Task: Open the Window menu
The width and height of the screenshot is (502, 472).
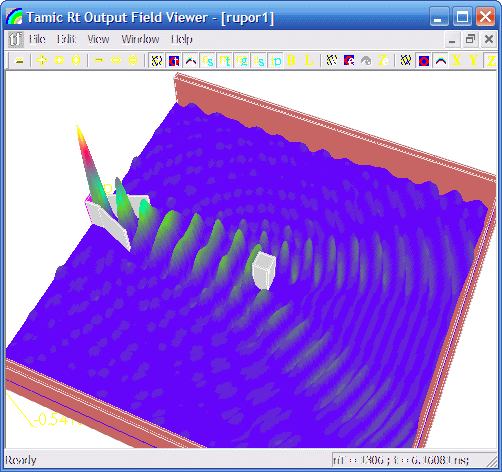Action: point(140,39)
